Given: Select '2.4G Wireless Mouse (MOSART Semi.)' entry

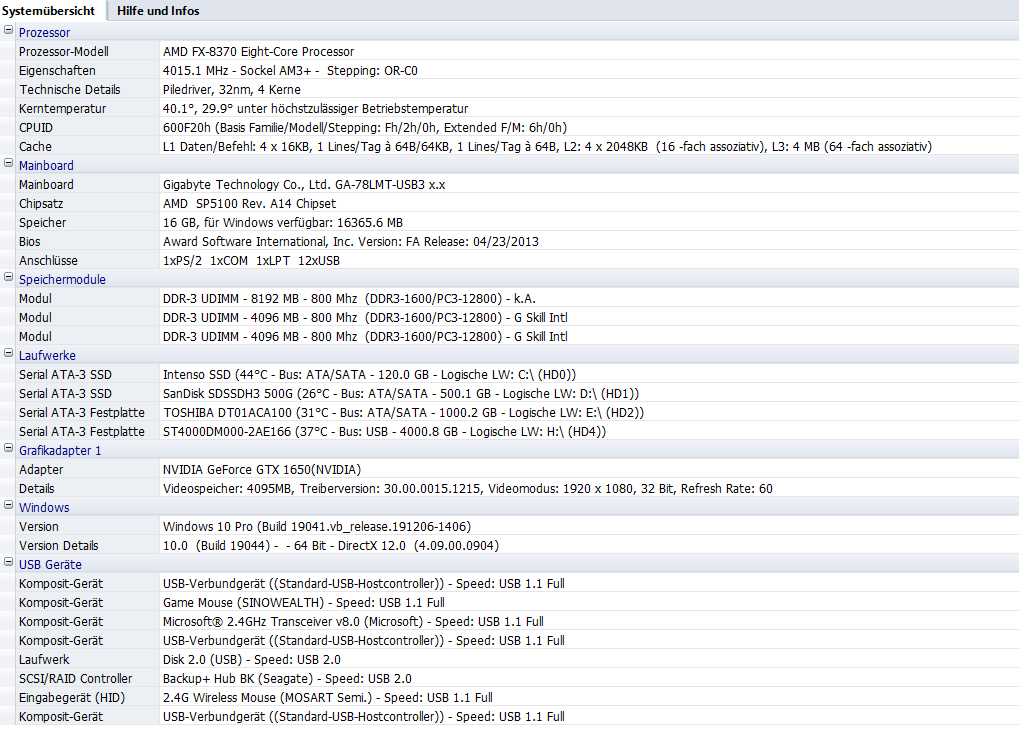Looking at the screenshot, I should pyautogui.click(x=328, y=698).
